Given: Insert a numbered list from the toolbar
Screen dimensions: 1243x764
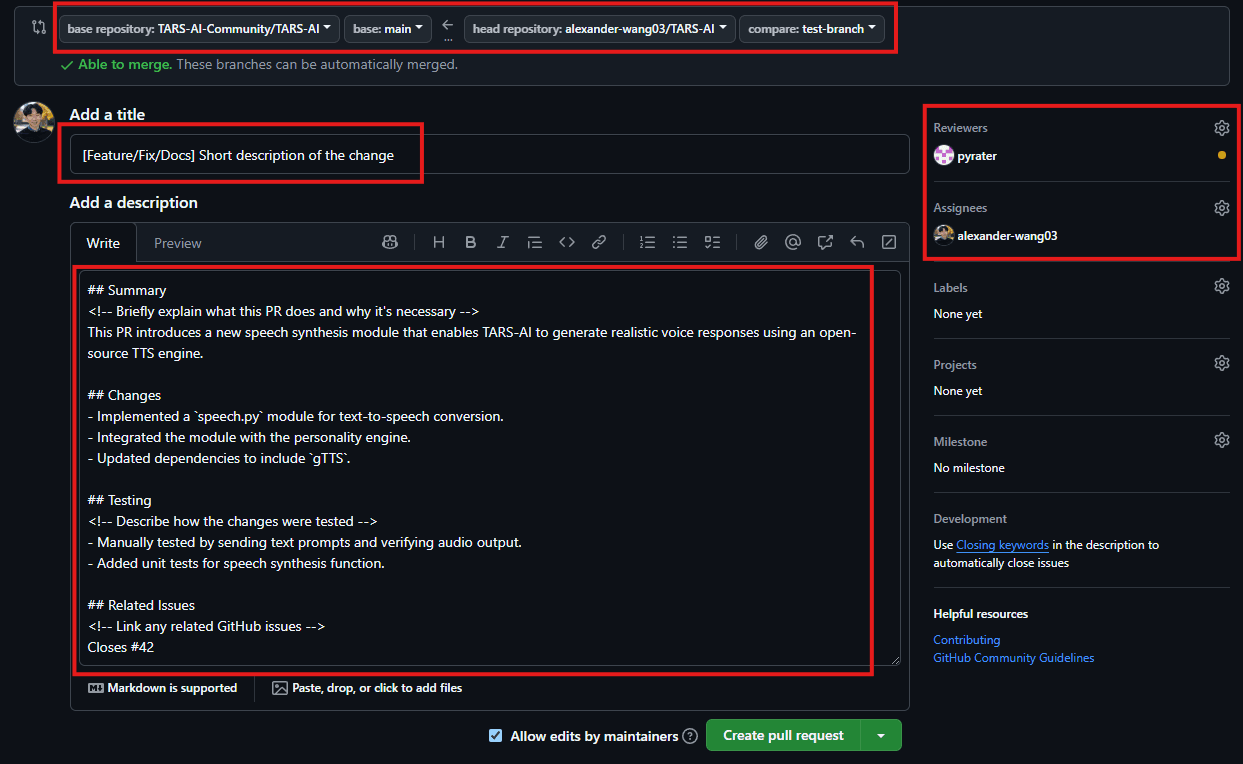Looking at the screenshot, I should tap(647, 242).
